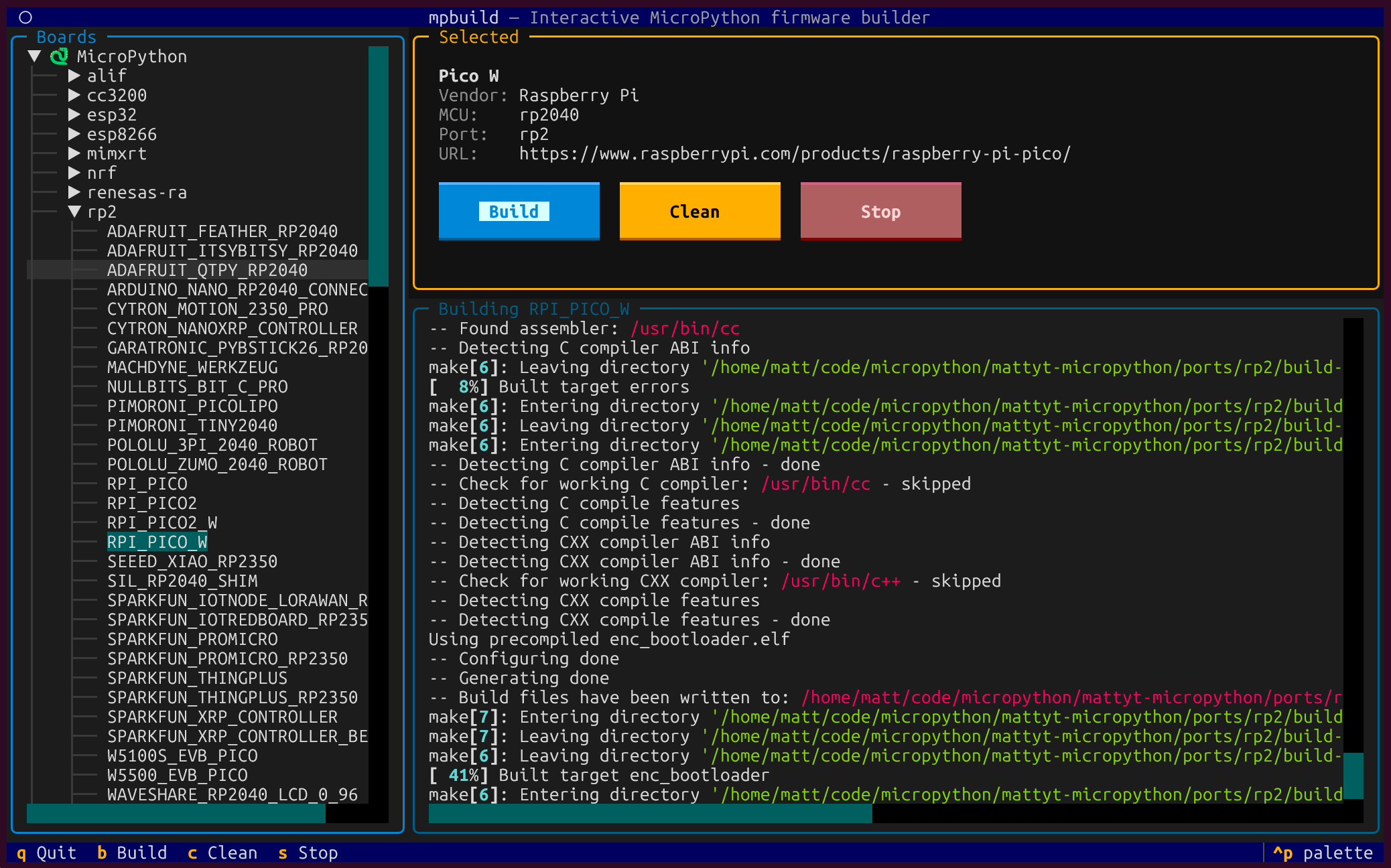Select the POLOLU_3PI_2040_ROBOT board
The height and width of the screenshot is (868, 1391).
(x=212, y=445)
